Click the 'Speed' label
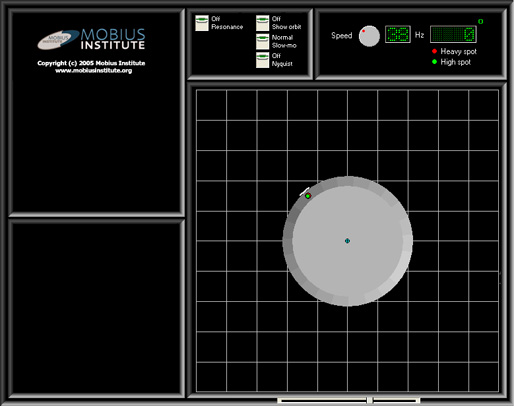 pos(342,35)
